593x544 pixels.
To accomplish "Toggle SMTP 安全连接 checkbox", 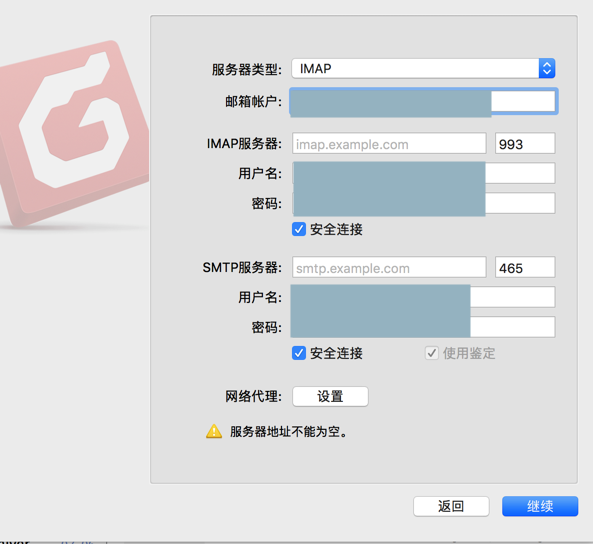I will [299, 353].
